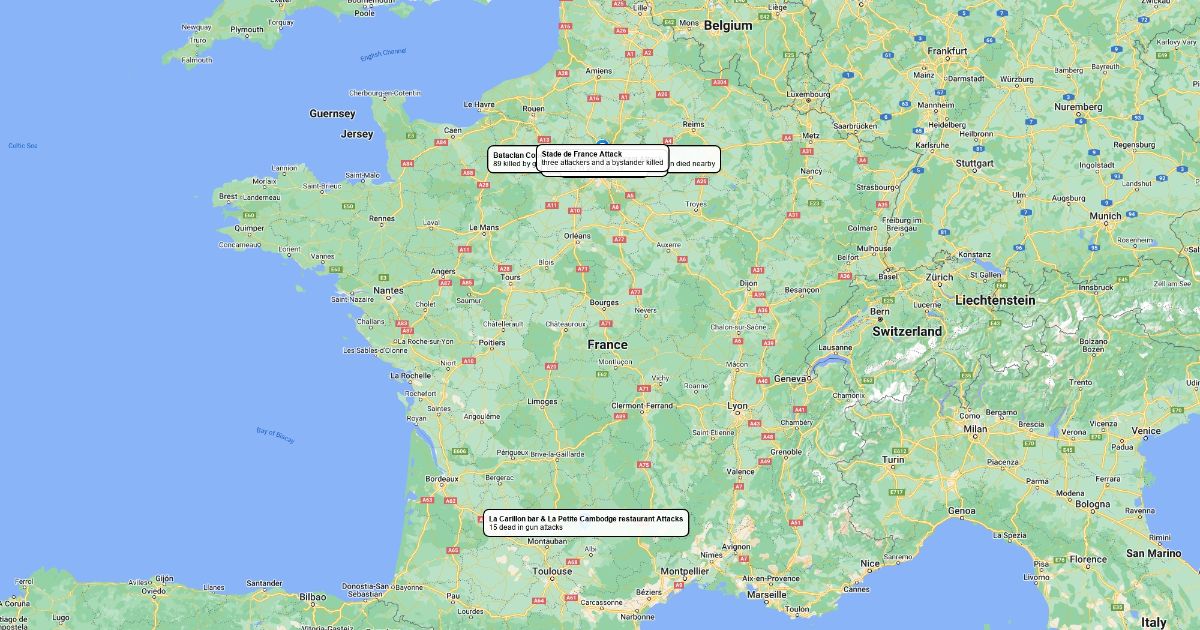The width and height of the screenshot is (1200, 630).
Task: Click the Bordeaux city label
Action: [x=442, y=479]
